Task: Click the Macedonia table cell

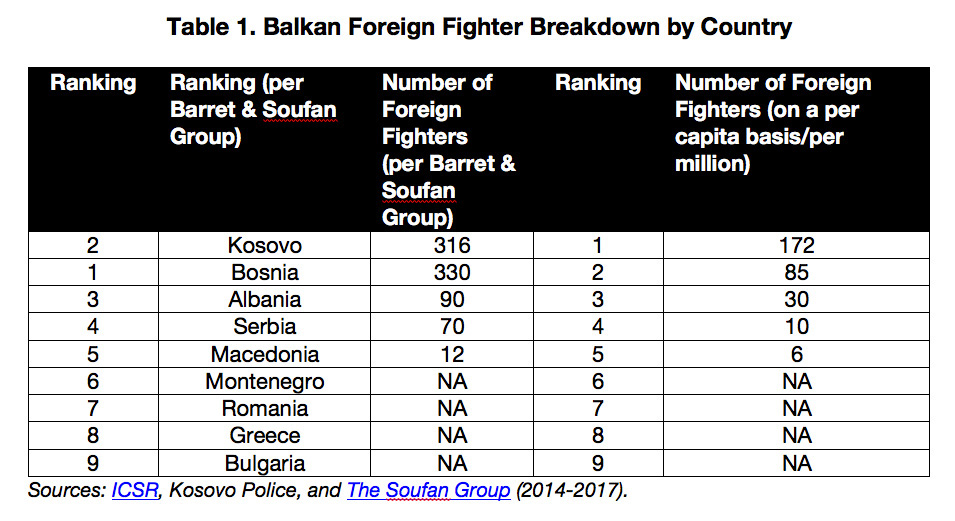Action: [x=264, y=354]
